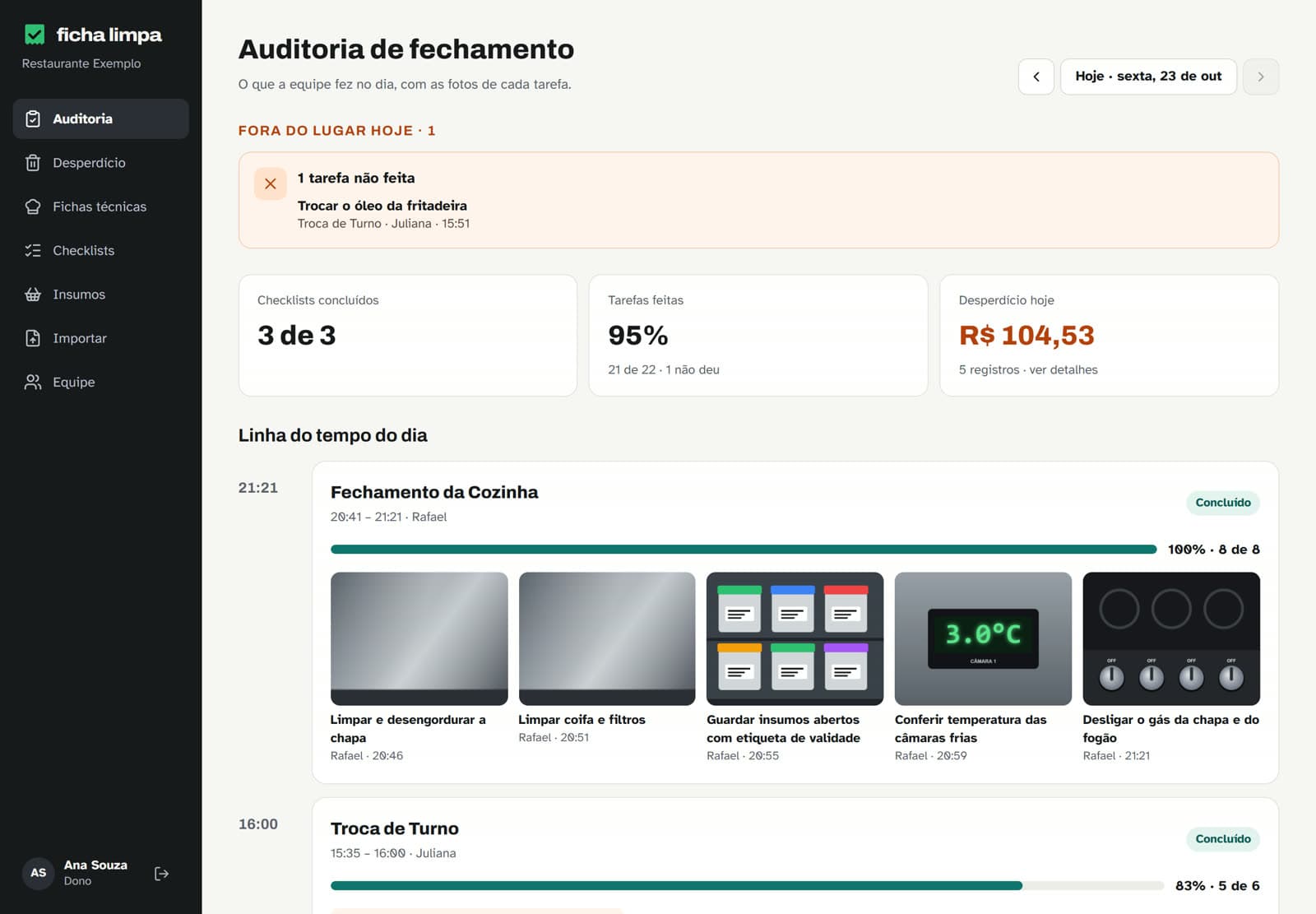
Task: Click the Insumos basket icon
Action: coord(33,295)
